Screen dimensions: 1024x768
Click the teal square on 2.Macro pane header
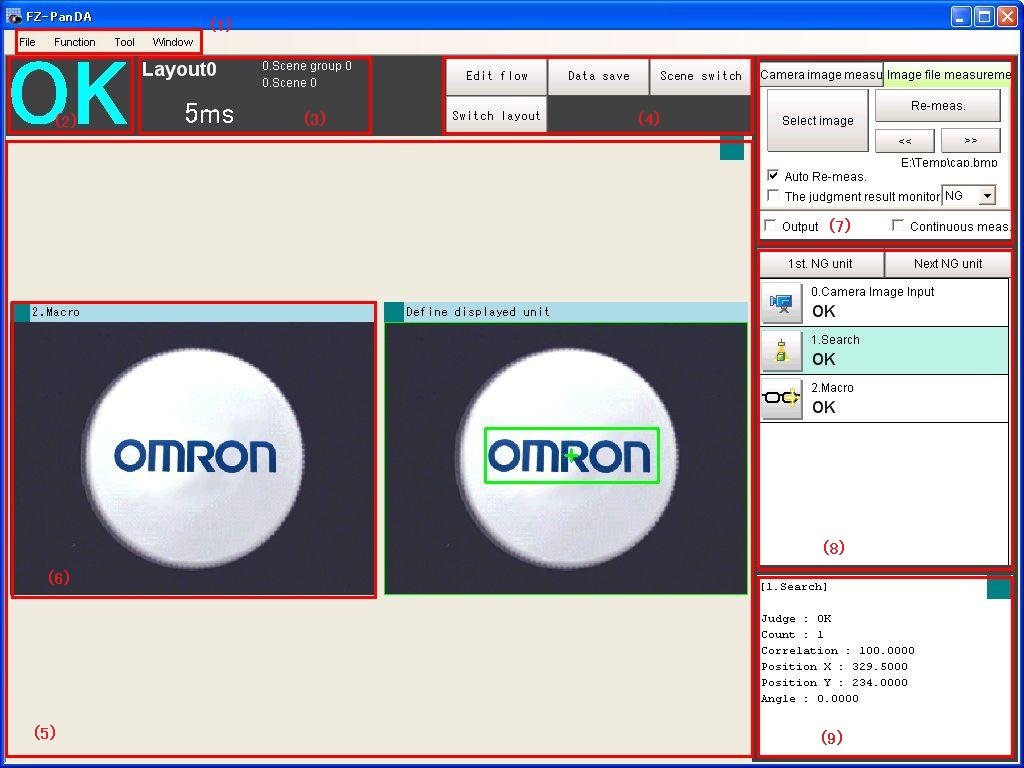click(x=22, y=312)
